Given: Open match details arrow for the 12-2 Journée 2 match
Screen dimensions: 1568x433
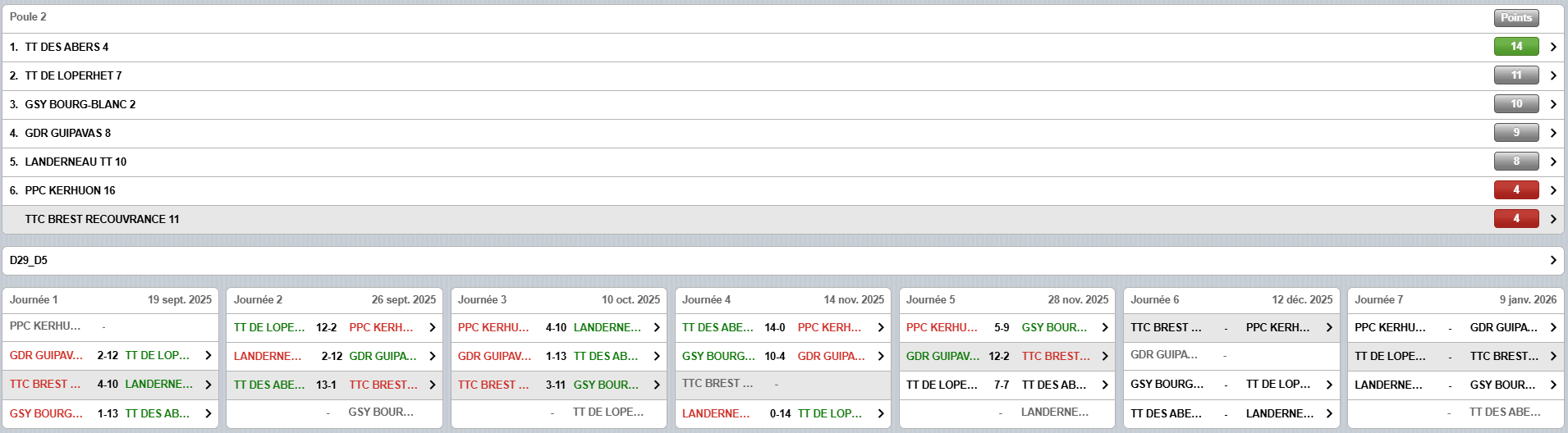Looking at the screenshot, I should tap(432, 327).
